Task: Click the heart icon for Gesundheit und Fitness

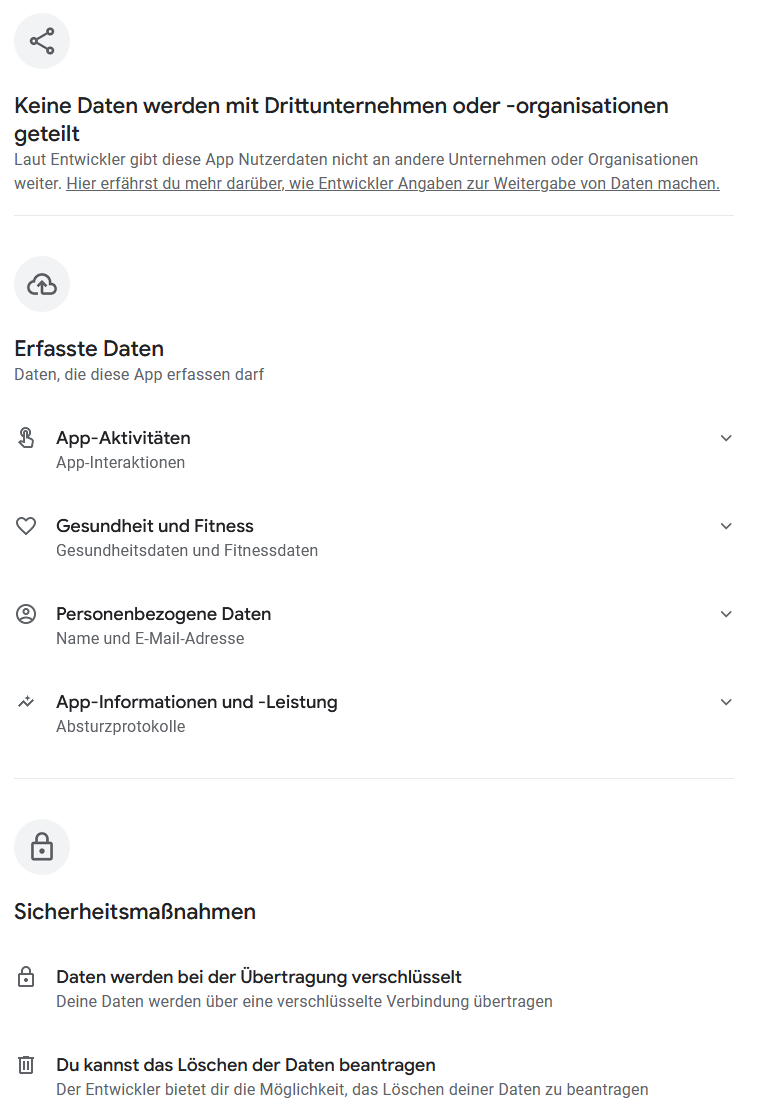Action: 25,525
